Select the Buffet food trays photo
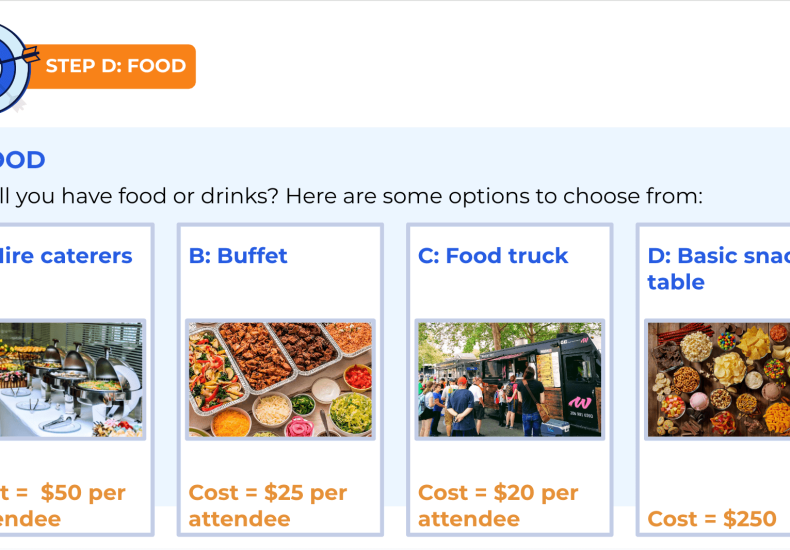This screenshot has height=550, width=790. click(x=280, y=379)
